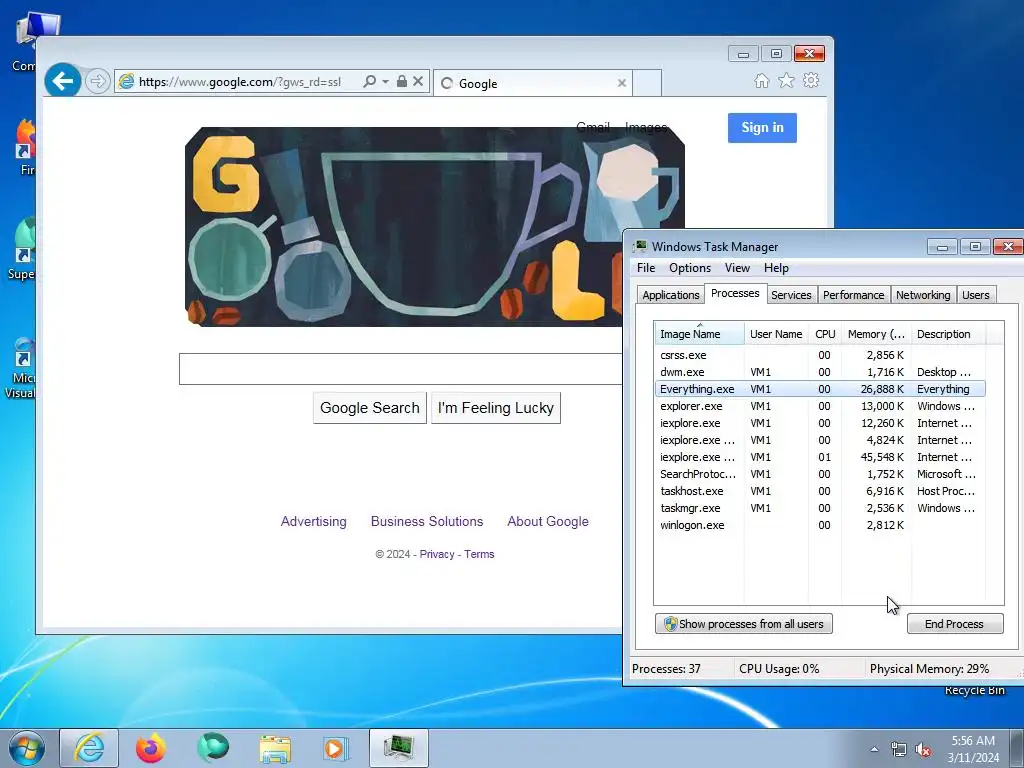Screen dimensions: 1024x768
Task: Switch to the Applications tab
Action: tap(671, 295)
